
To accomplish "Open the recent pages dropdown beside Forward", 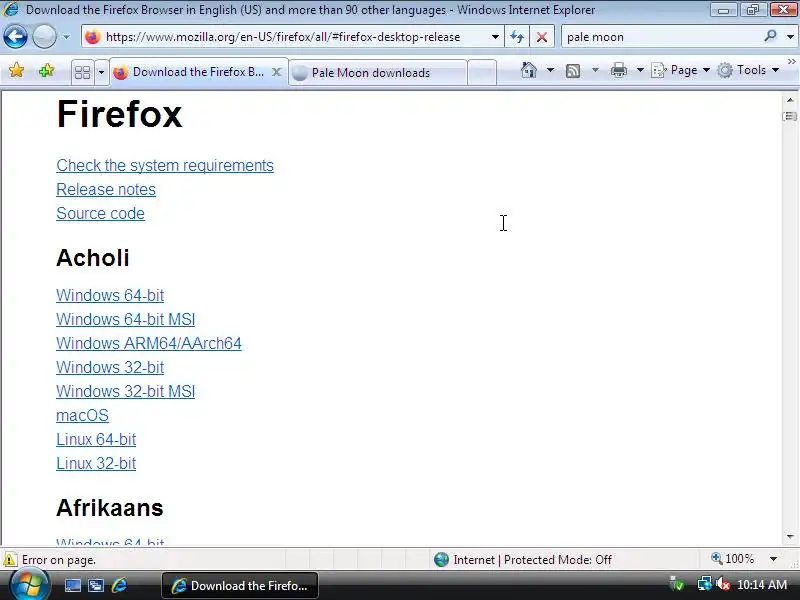I will point(66,37).
